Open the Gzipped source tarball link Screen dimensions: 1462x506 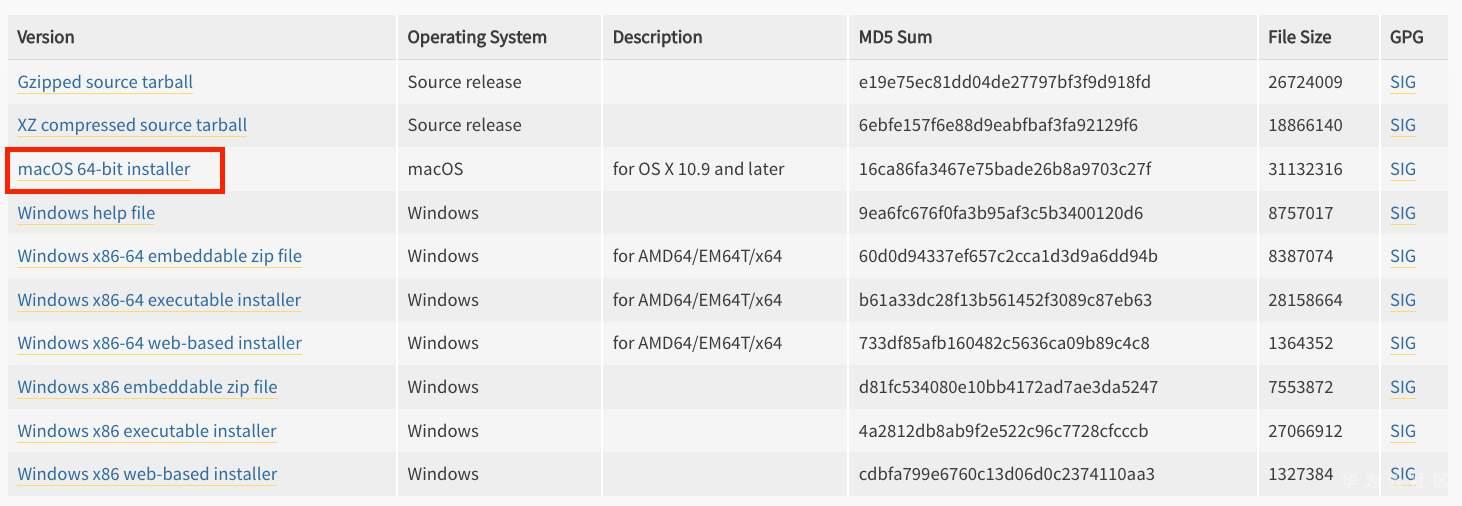(x=105, y=82)
